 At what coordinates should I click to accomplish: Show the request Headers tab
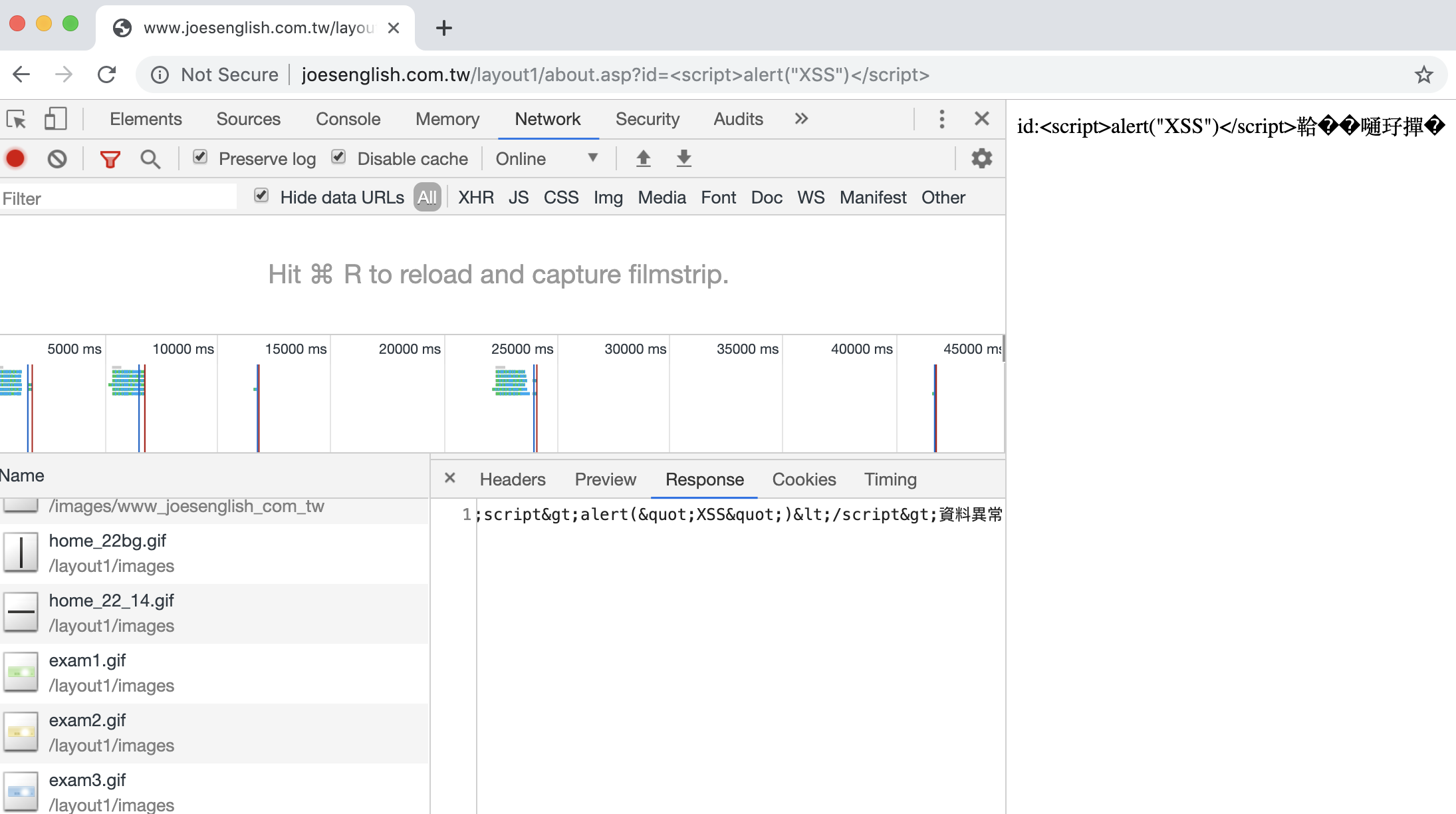pos(513,479)
